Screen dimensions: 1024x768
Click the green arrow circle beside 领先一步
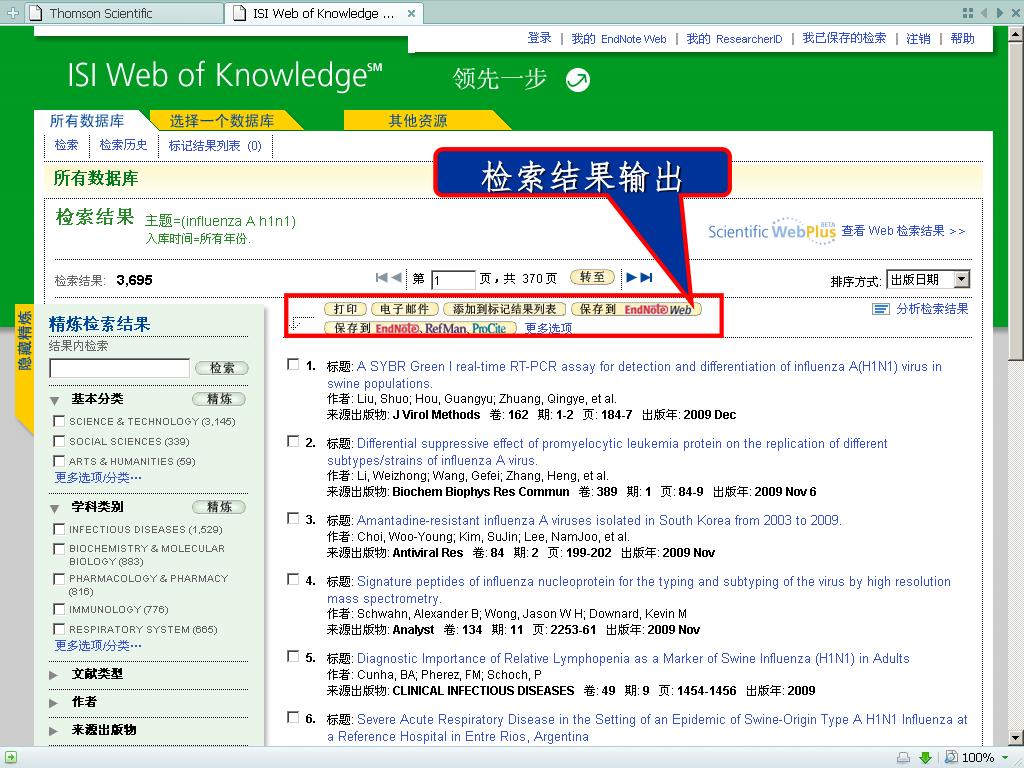pos(577,80)
